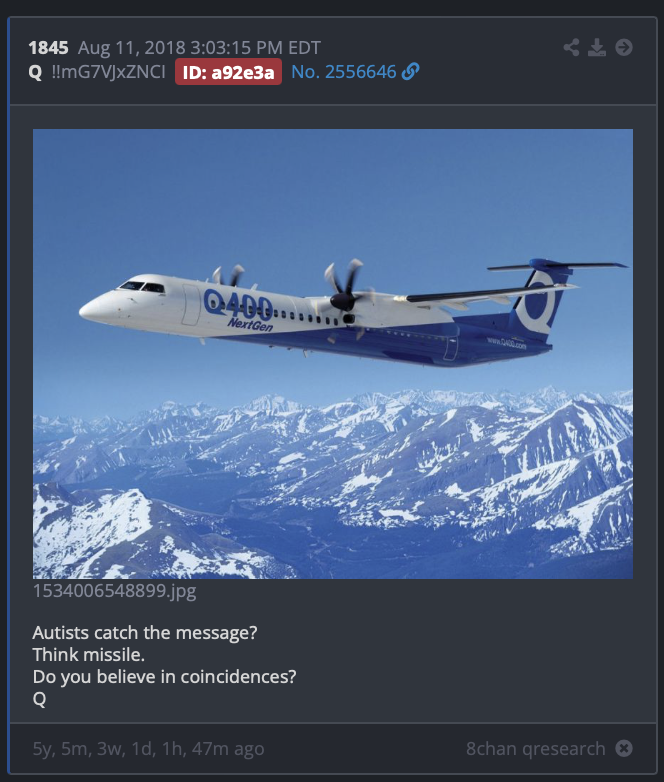
Task: Click the relative time '5y, 5m, 3w' text
Action: (x=148, y=749)
